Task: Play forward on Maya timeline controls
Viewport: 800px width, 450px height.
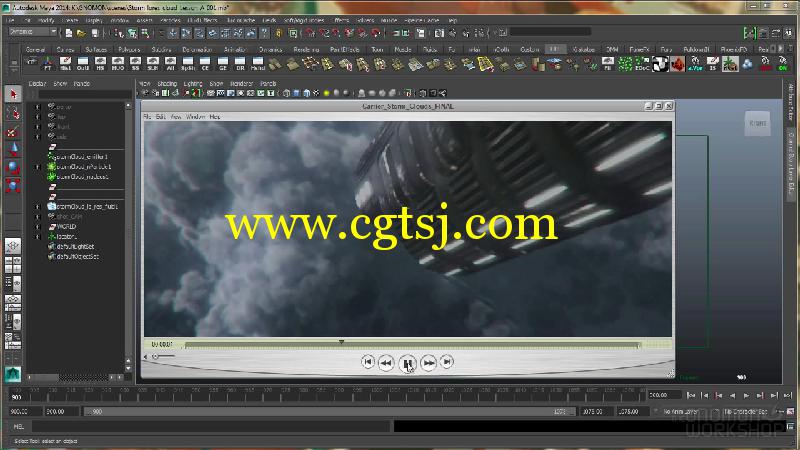Action: coord(746,395)
